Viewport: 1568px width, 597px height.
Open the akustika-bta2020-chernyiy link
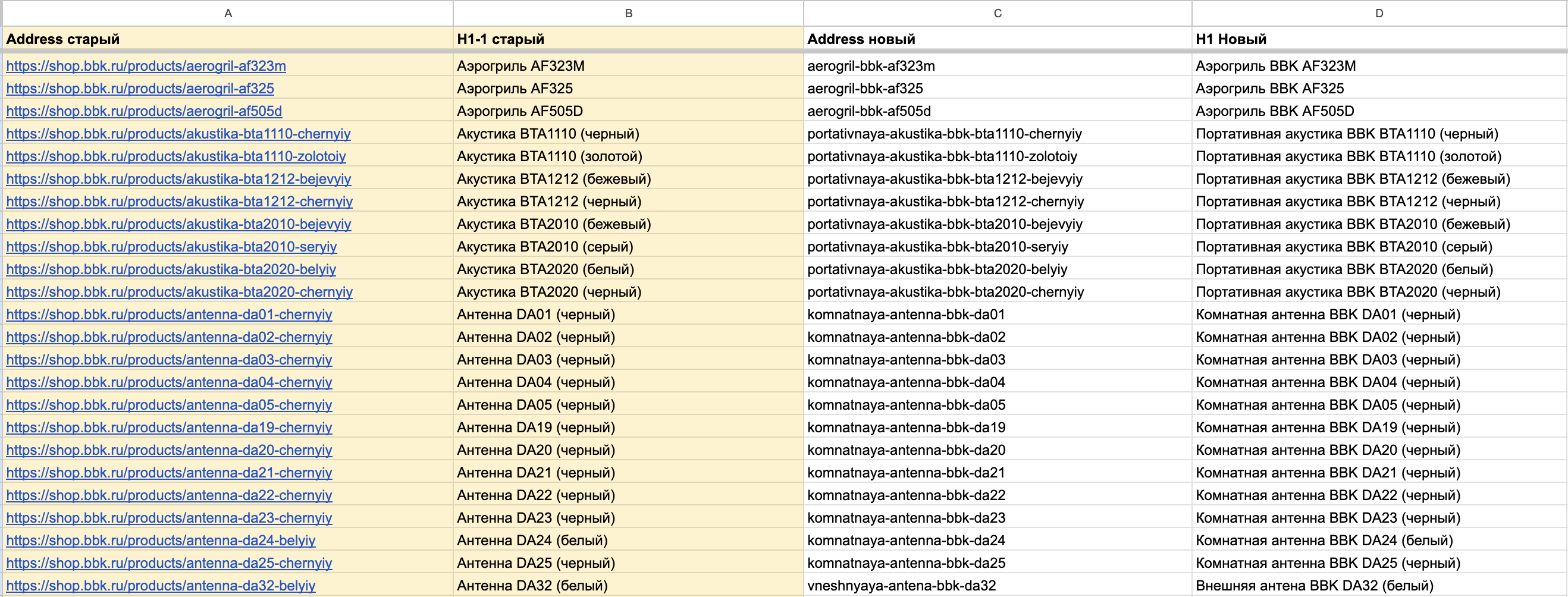(180, 291)
